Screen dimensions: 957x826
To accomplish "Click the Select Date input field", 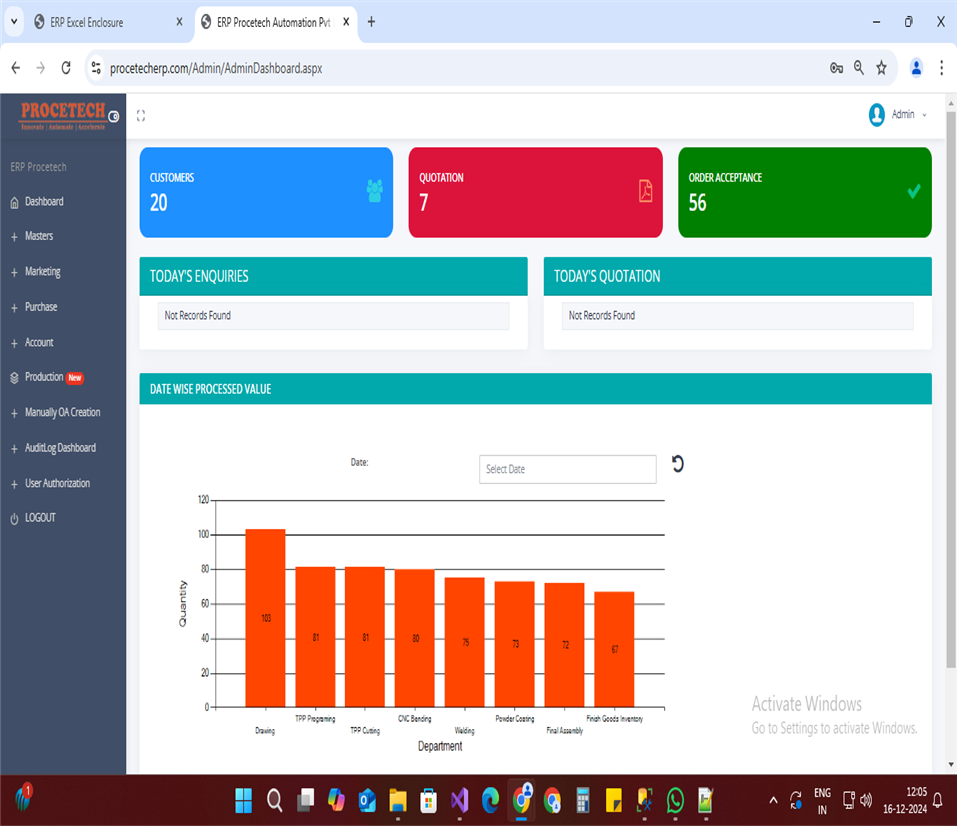I will click(567, 469).
